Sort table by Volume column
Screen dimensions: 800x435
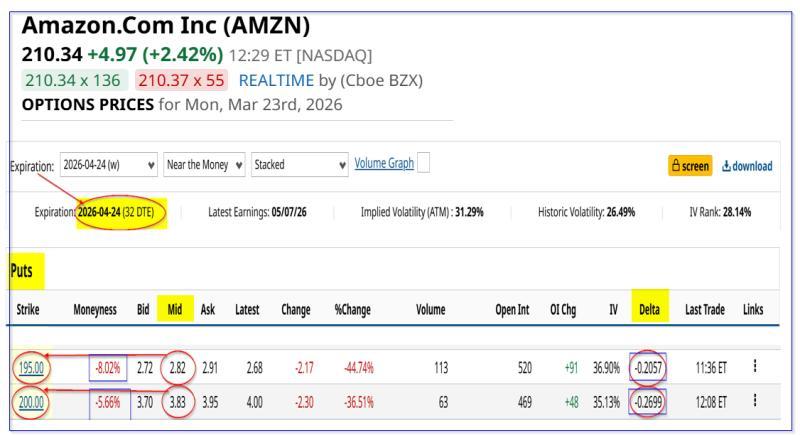pyautogui.click(x=431, y=310)
